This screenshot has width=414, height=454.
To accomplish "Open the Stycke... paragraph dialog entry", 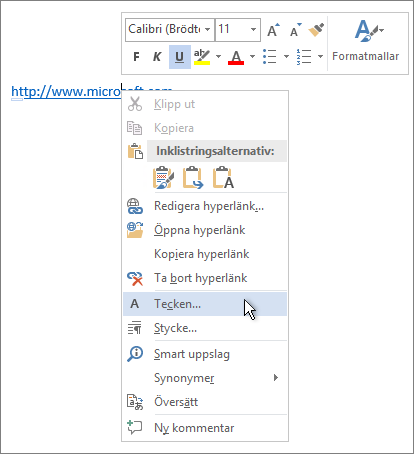I will (x=204, y=328).
